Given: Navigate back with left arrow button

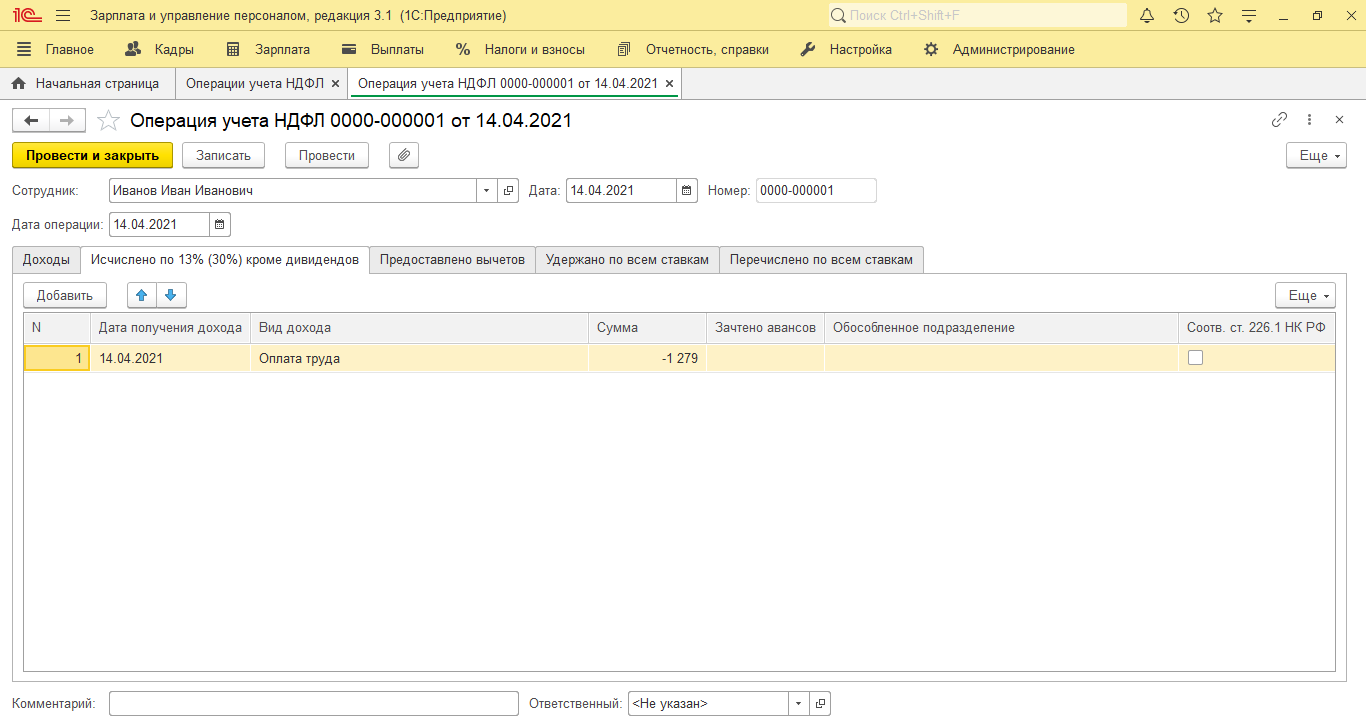Looking at the screenshot, I should 31,121.
